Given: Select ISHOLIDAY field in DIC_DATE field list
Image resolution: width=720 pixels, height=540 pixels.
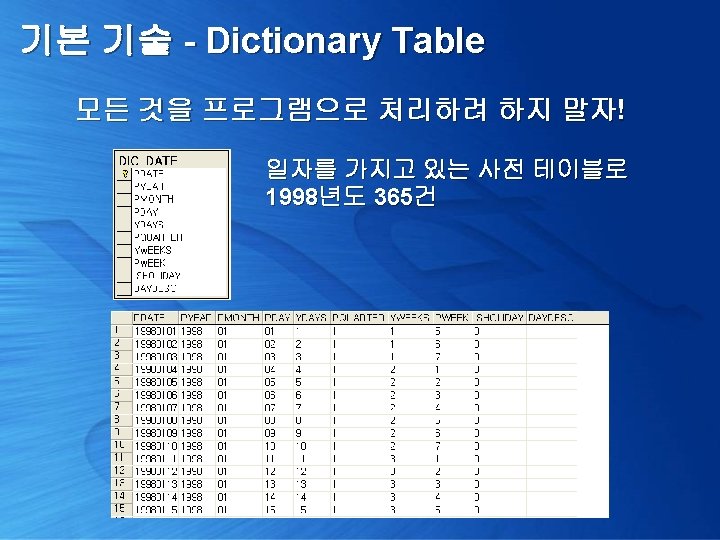Looking at the screenshot, I should coord(158,276).
